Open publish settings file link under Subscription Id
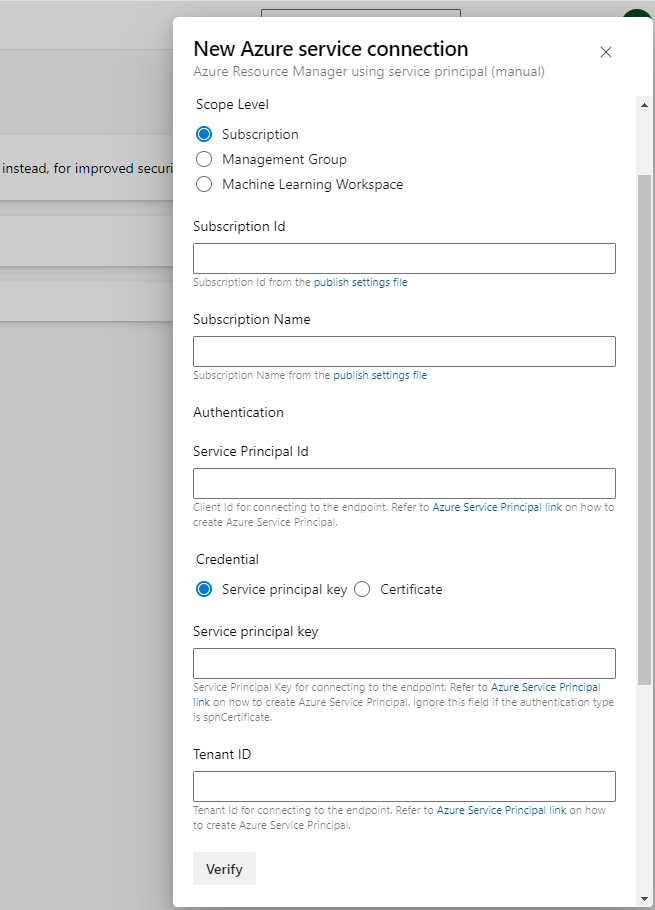The width and height of the screenshot is (655, 910). tap(360, 283)
